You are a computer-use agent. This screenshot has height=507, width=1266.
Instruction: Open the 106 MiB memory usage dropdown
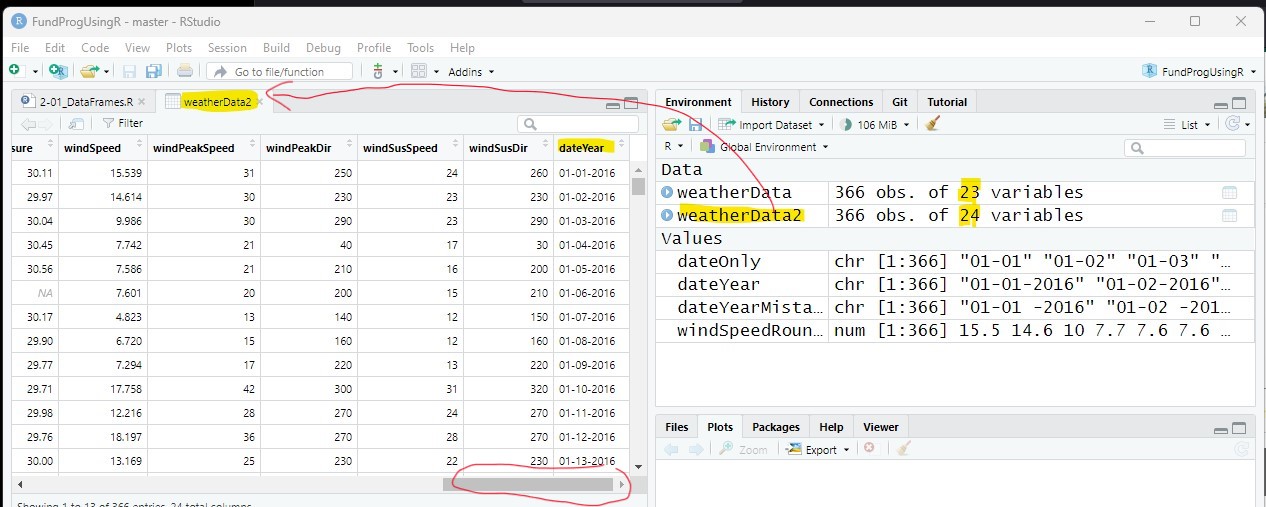876,125
